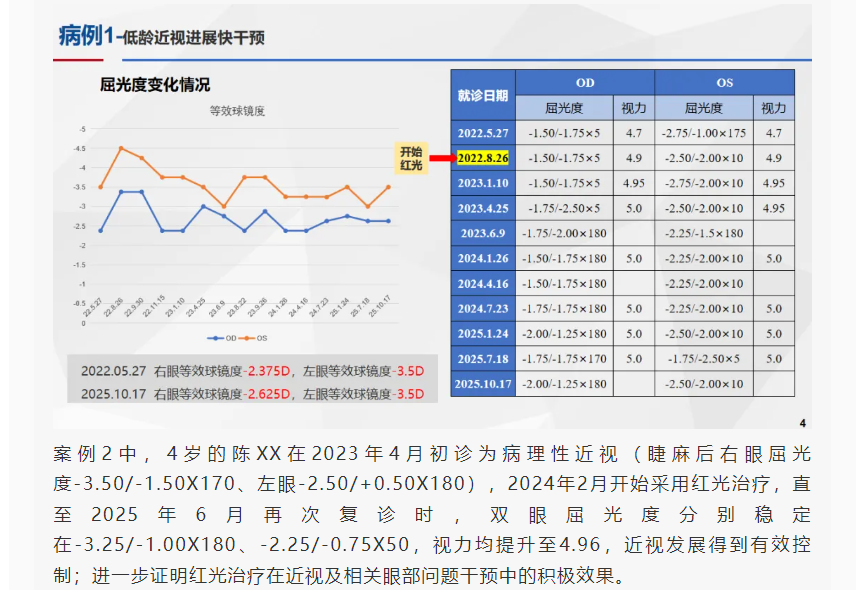The image size is (866, 590).
Task: Click the 2023.6.9 date row header
Action: pos(483,233)
